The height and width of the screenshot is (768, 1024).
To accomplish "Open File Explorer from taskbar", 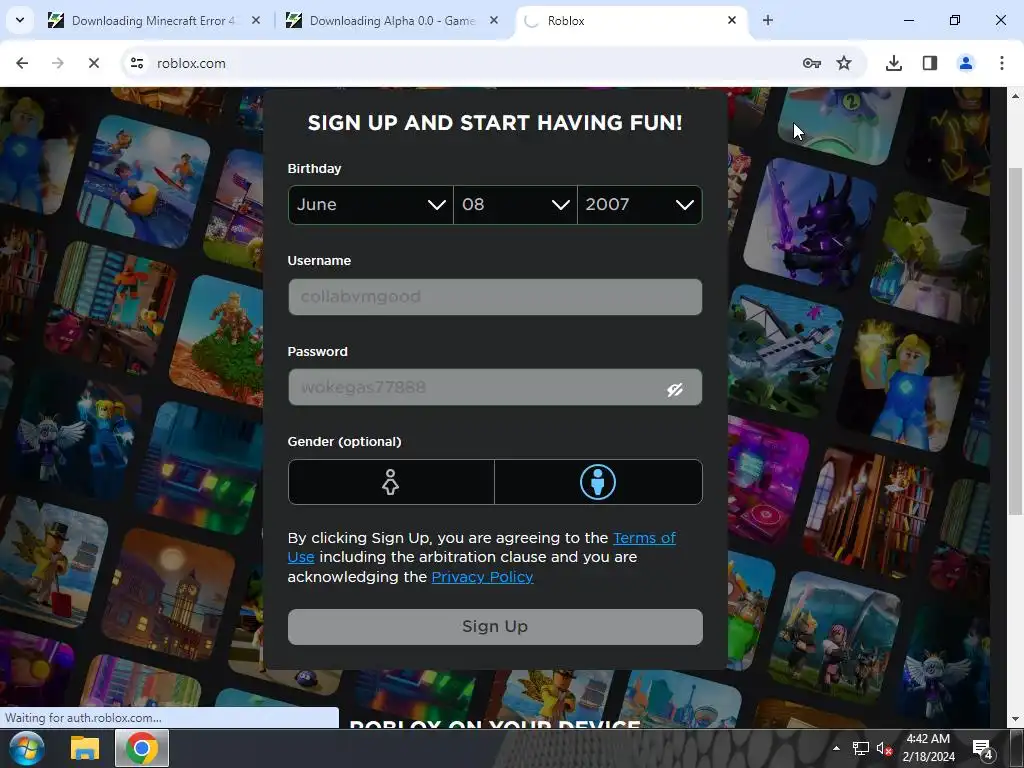I will click(85, 748).
